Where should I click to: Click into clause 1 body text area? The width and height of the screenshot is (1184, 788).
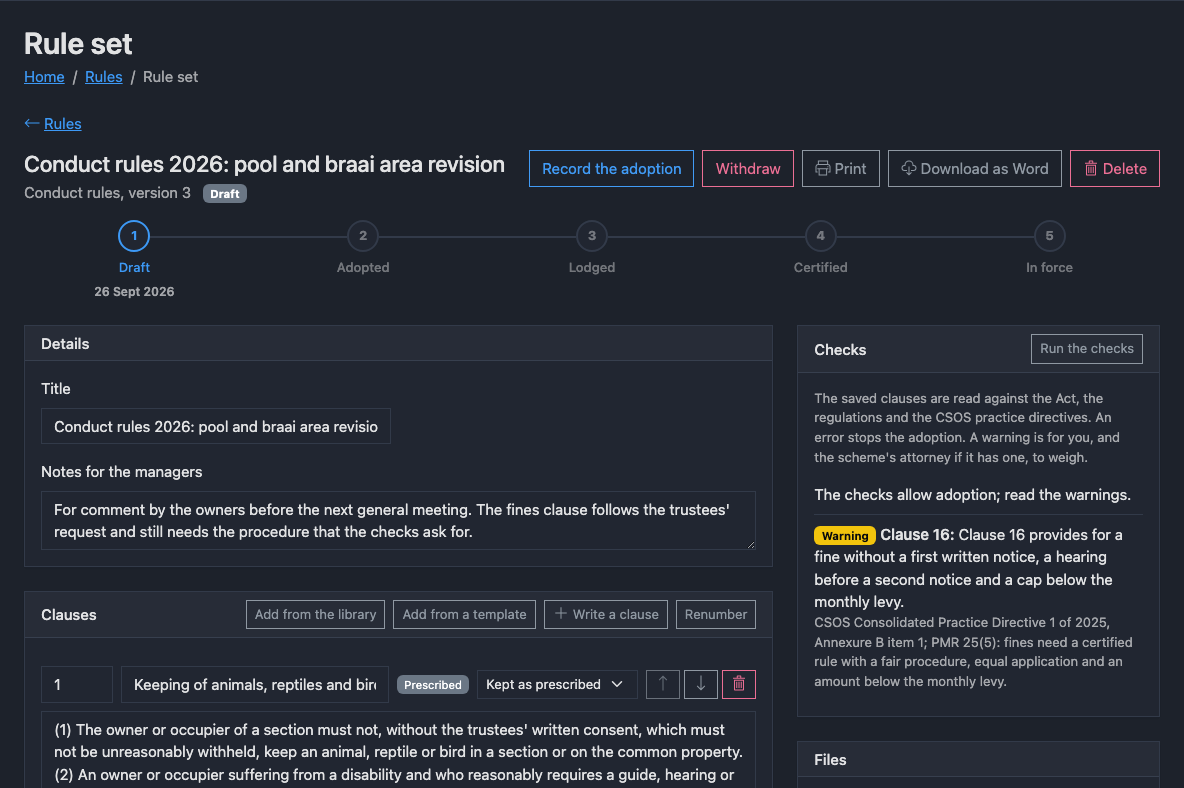[x=399, y=750]
